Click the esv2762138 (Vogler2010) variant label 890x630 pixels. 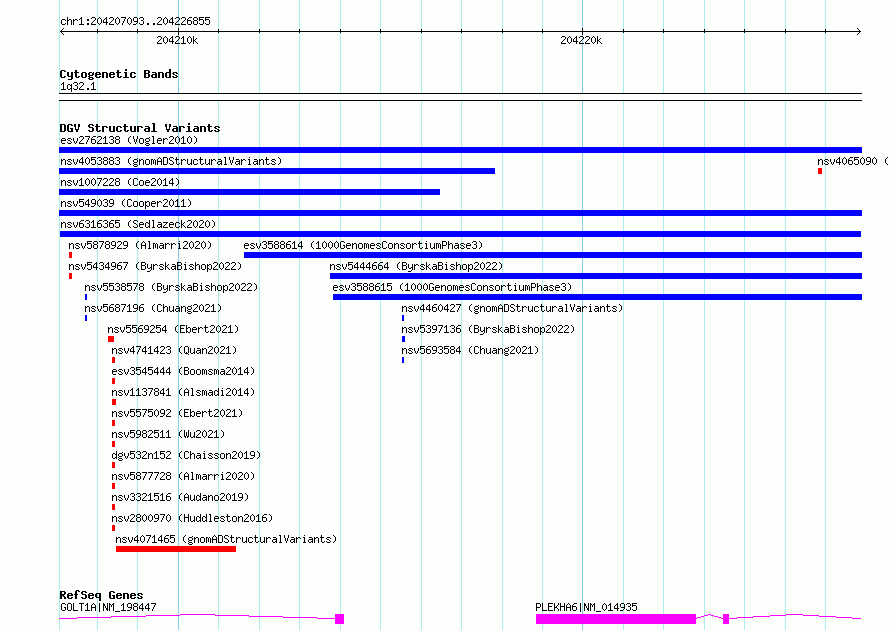(x=129, y=140)
